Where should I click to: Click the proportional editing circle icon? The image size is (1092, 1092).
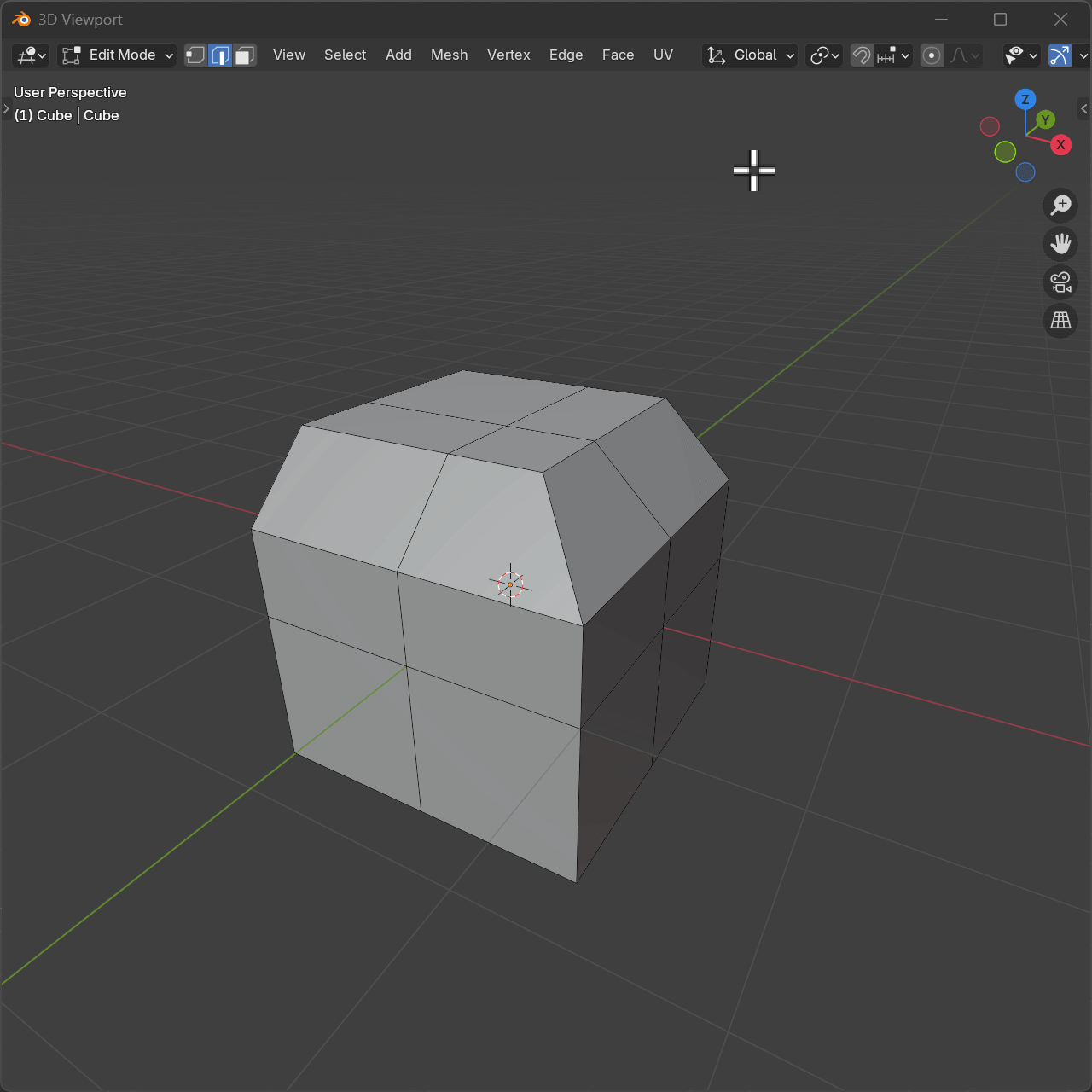click(932, 55)
